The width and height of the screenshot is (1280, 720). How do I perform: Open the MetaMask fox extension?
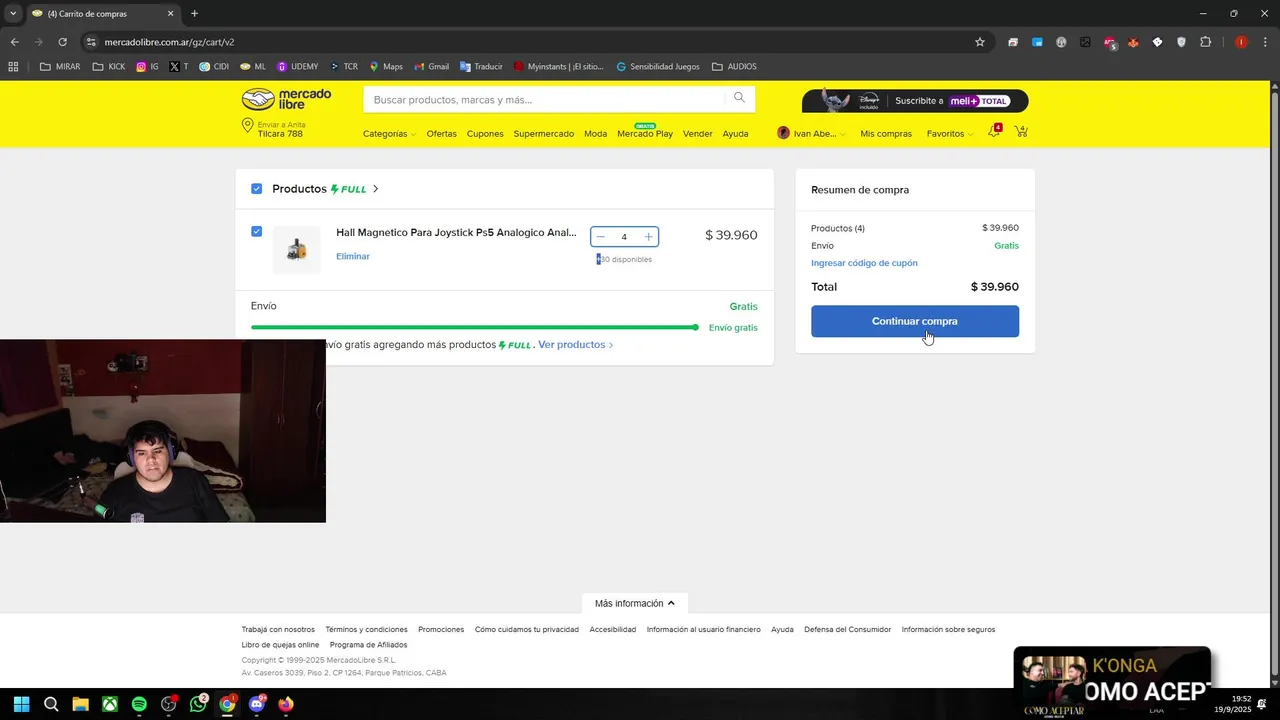click(1133, 42)
